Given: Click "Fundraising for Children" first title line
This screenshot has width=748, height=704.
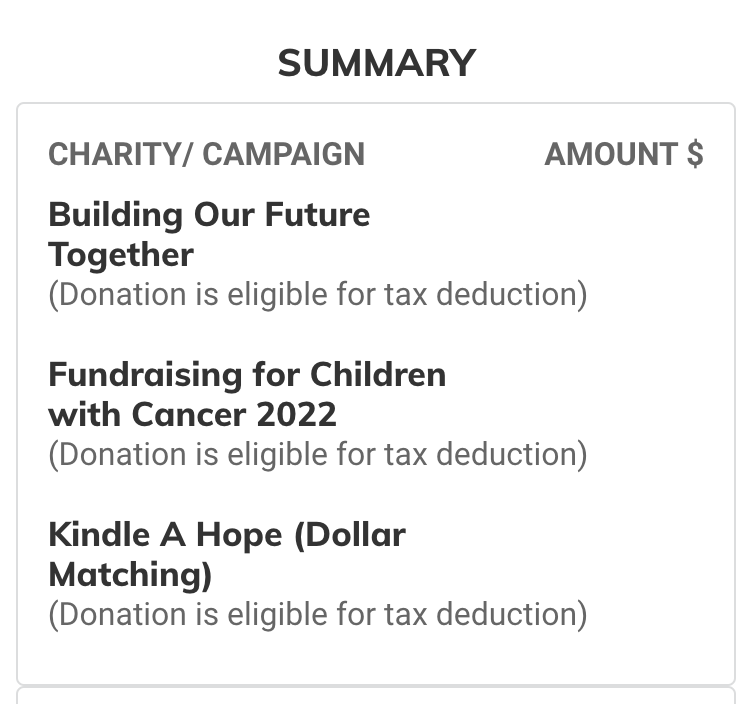Looking at the screenshot, I should click(x=246, y=375).
